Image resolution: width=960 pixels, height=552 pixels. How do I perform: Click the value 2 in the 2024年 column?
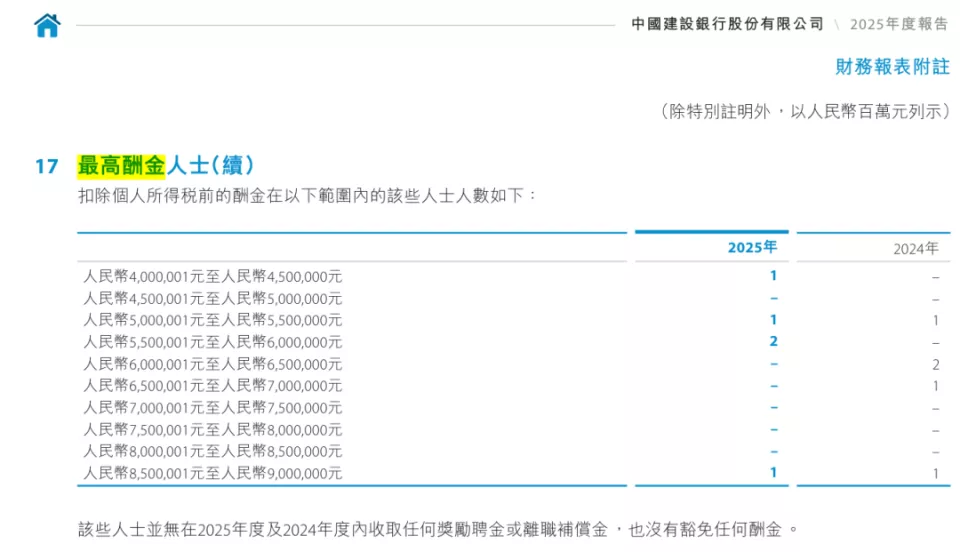936,364
